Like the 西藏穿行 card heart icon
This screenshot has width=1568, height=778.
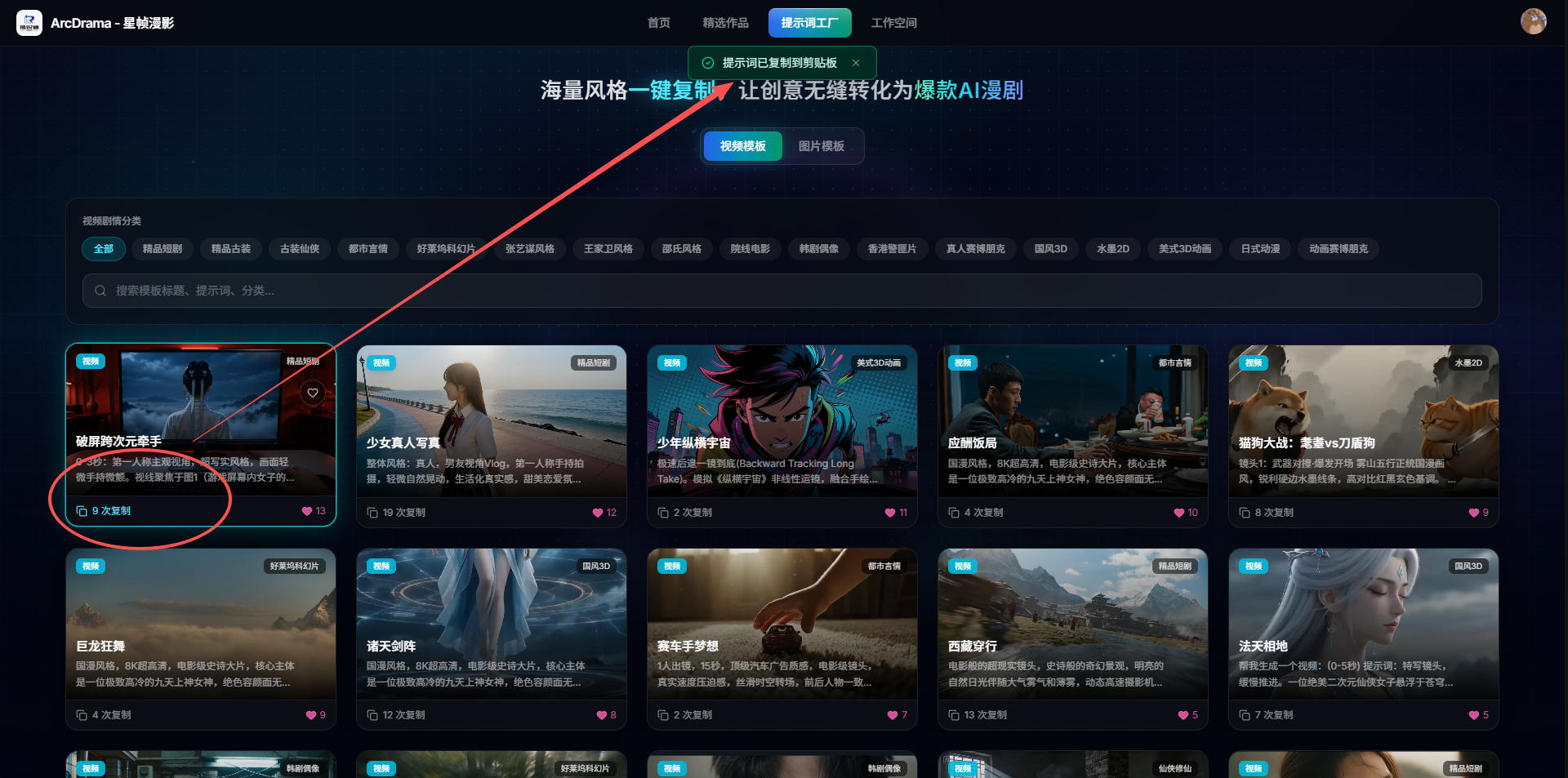pos(1183,715)
